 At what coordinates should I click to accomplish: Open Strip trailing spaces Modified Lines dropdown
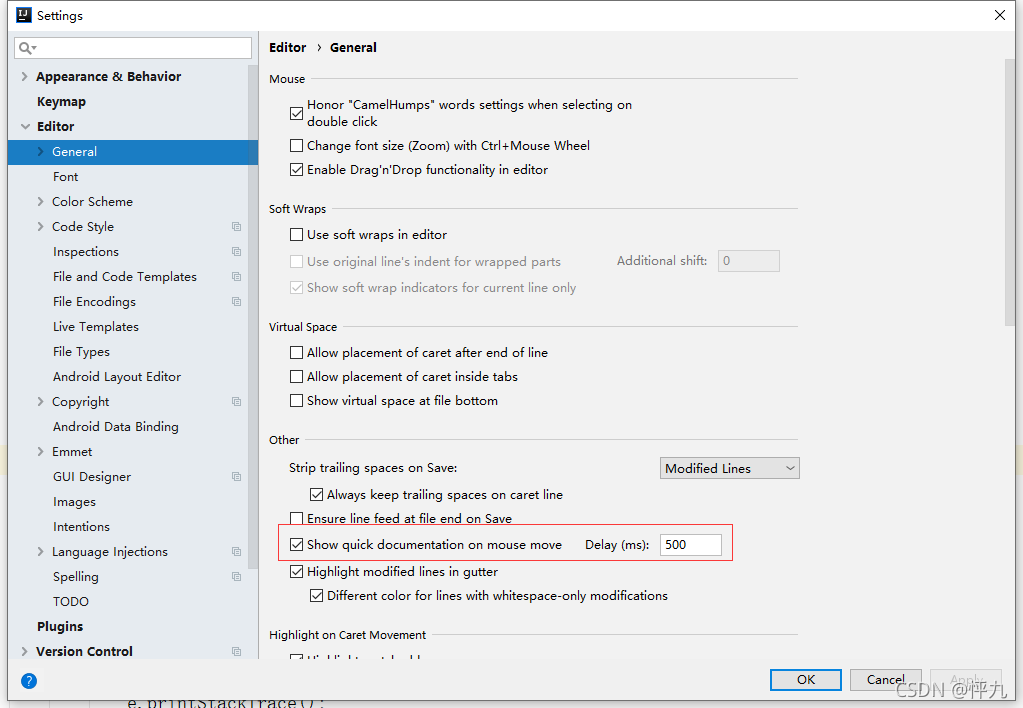tap(729, 469)
